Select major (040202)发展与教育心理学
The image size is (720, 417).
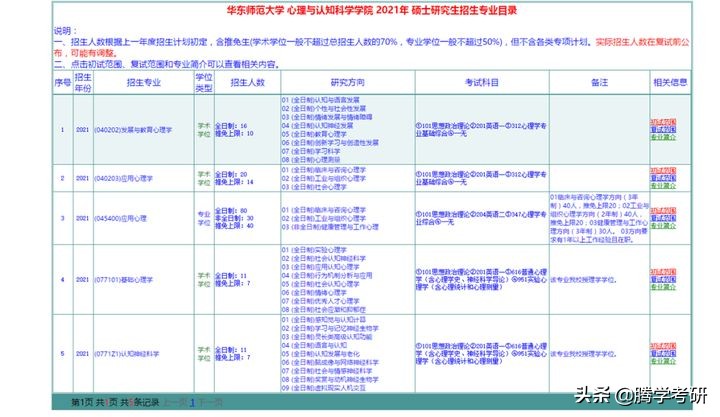(x=133, y=130)
